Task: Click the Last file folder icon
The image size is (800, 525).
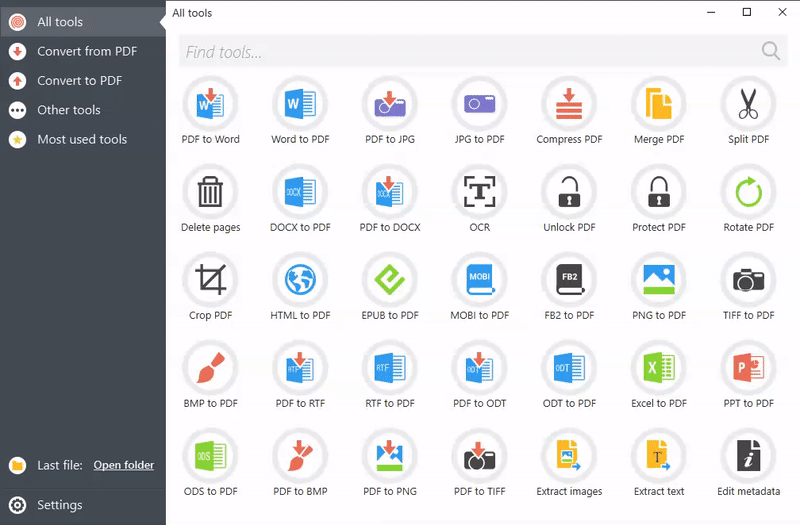Action: coord(17,465)
